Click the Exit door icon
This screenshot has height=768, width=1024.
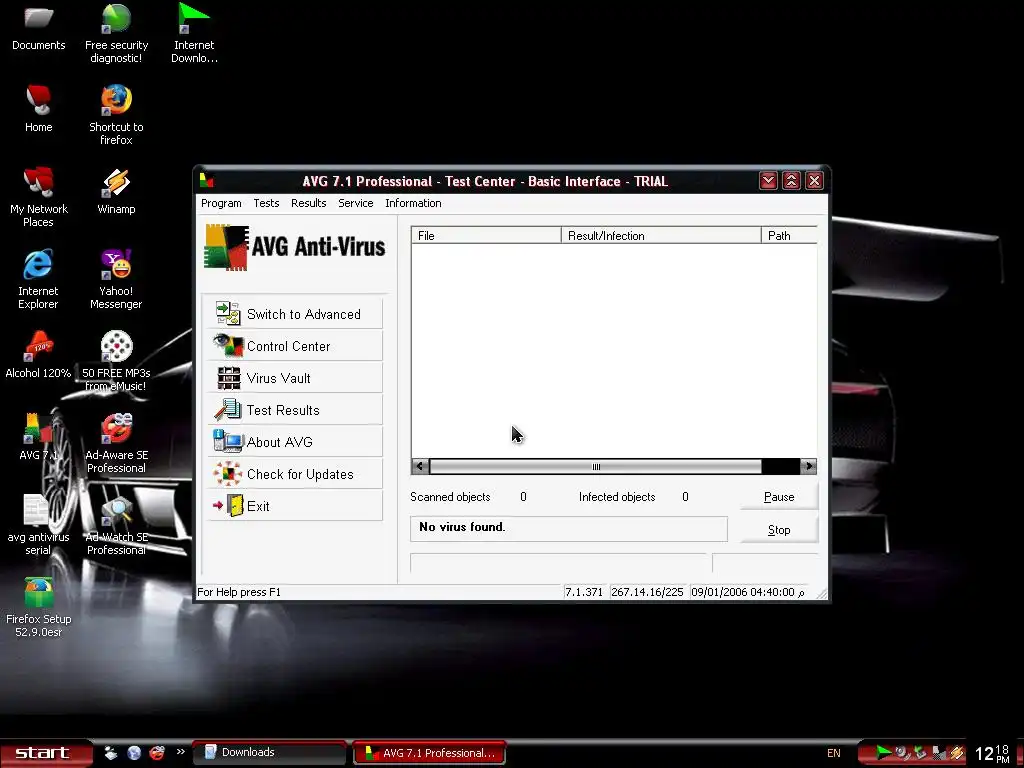(229, 505)
